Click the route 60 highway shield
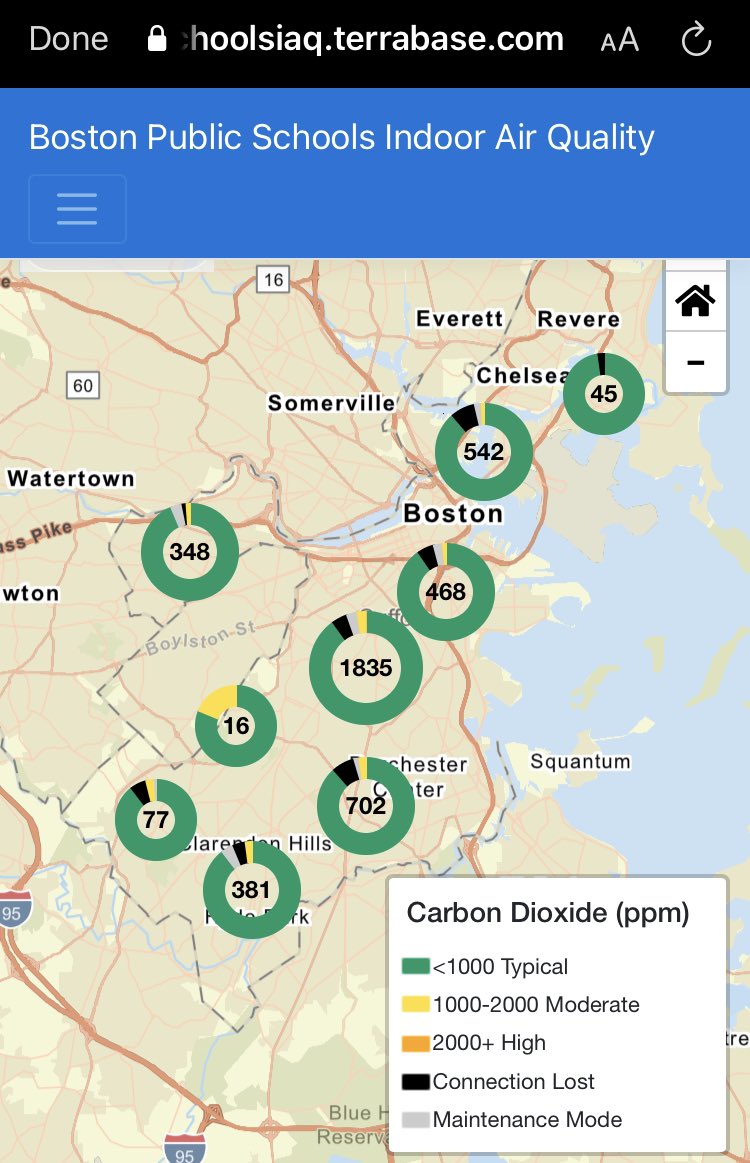Image resolution: width=750 pixels, height=1163 pixels. [x=83, y=386]
